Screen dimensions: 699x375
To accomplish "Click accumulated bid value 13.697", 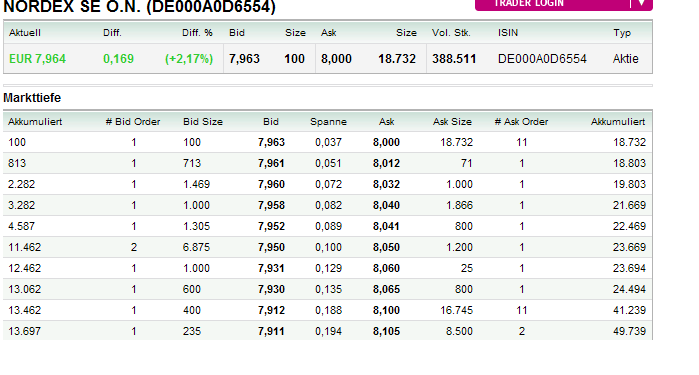I will tap(25, 331).
